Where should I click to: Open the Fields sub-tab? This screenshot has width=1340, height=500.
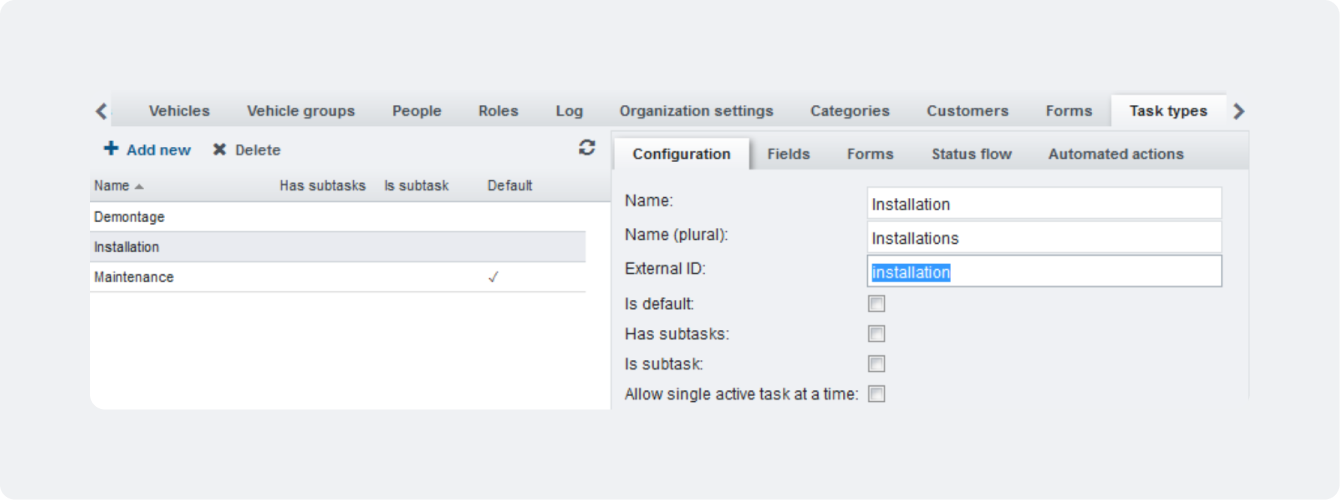tap(788, 154)
